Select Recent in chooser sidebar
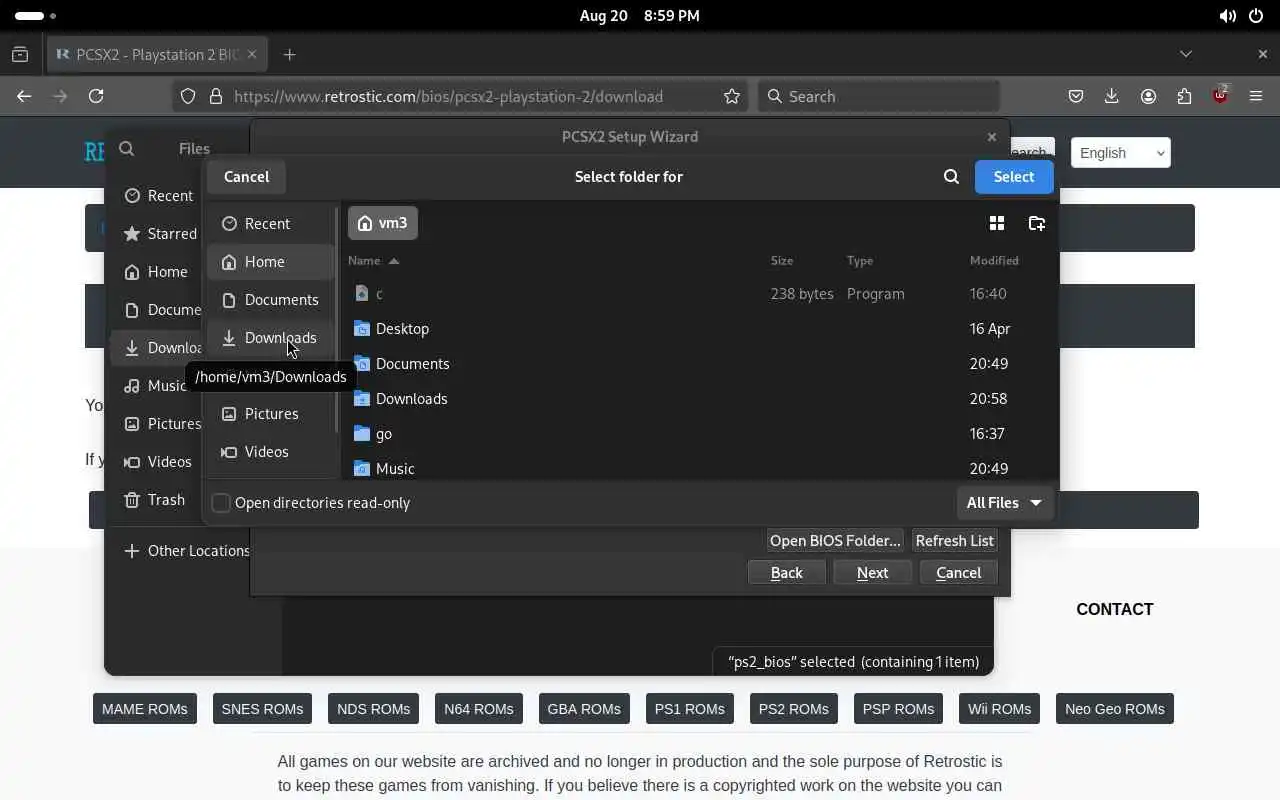Image resolution: width=1280 pixels, height=800 pixels. [x=270, y=224]
